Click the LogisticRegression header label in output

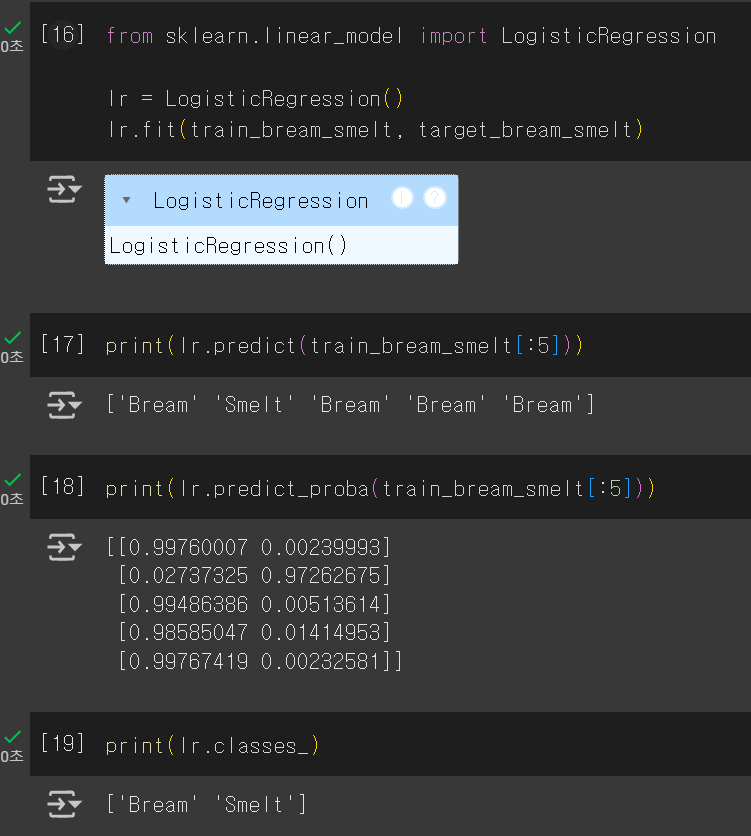pyautogui.click(x=261, y=201)
